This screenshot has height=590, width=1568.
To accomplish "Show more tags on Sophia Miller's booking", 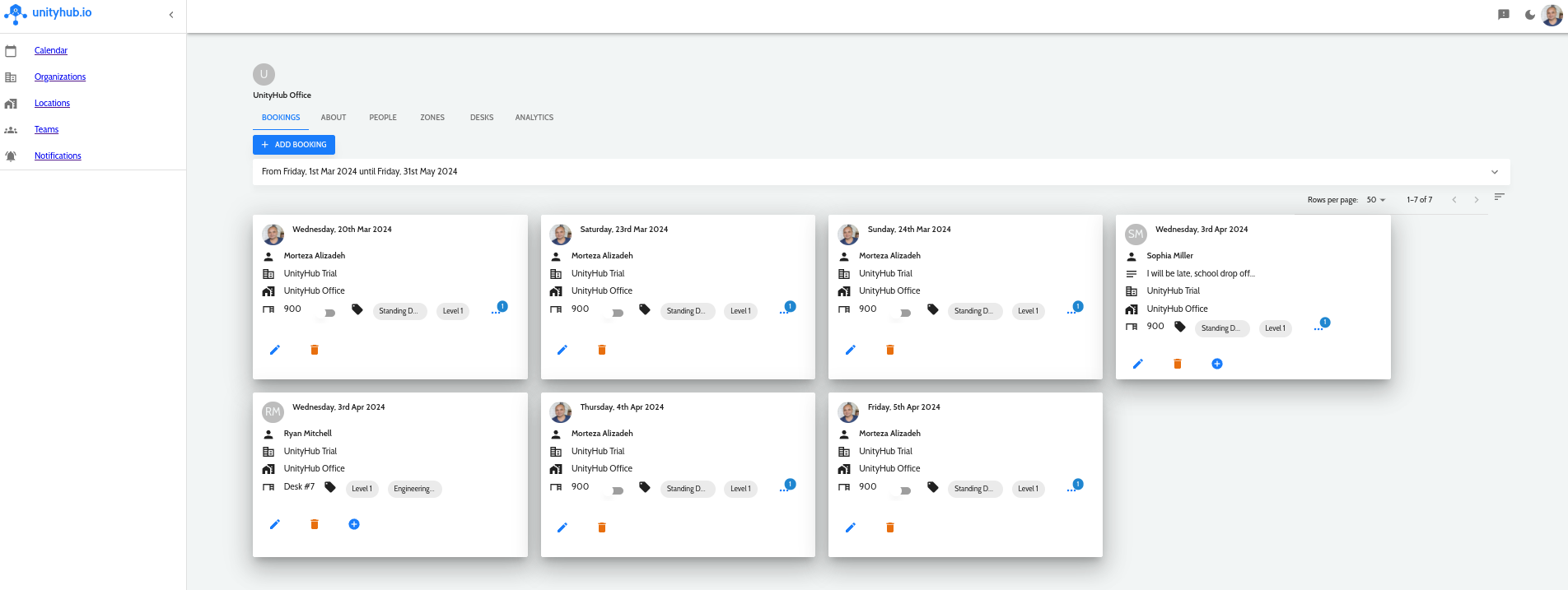I will click(1319, 328).
